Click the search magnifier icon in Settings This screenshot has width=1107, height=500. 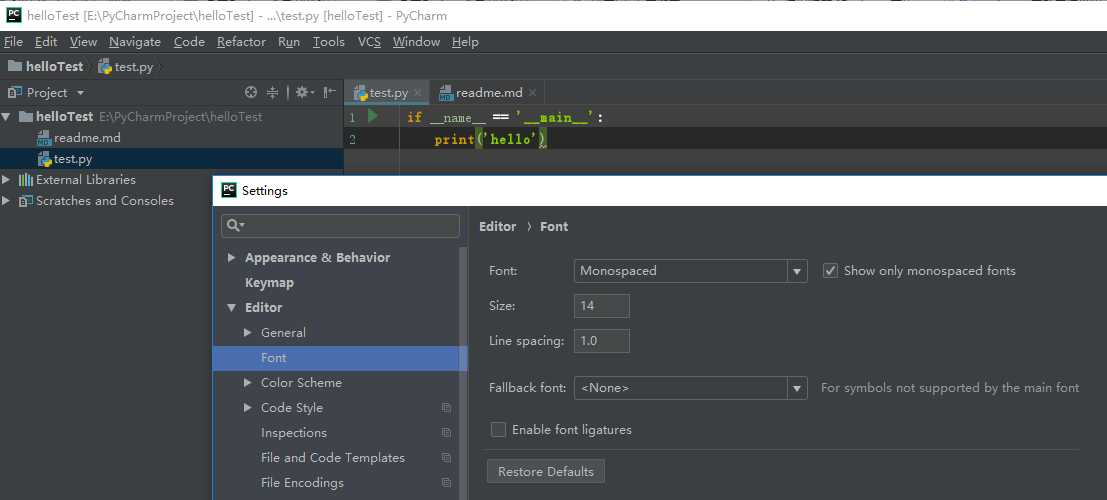236,225
